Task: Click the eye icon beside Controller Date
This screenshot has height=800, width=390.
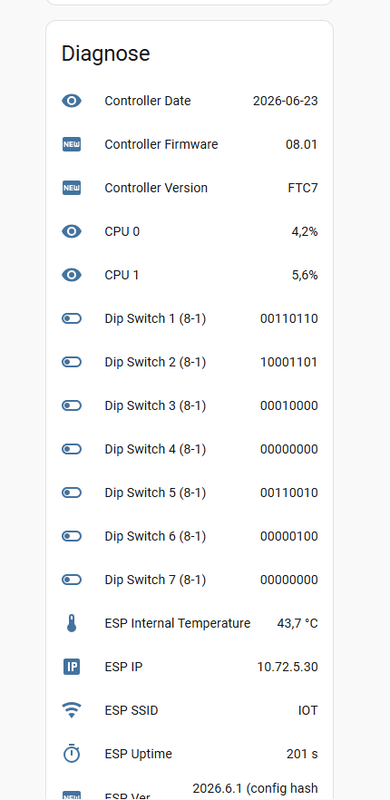Action: coord(71,101)
